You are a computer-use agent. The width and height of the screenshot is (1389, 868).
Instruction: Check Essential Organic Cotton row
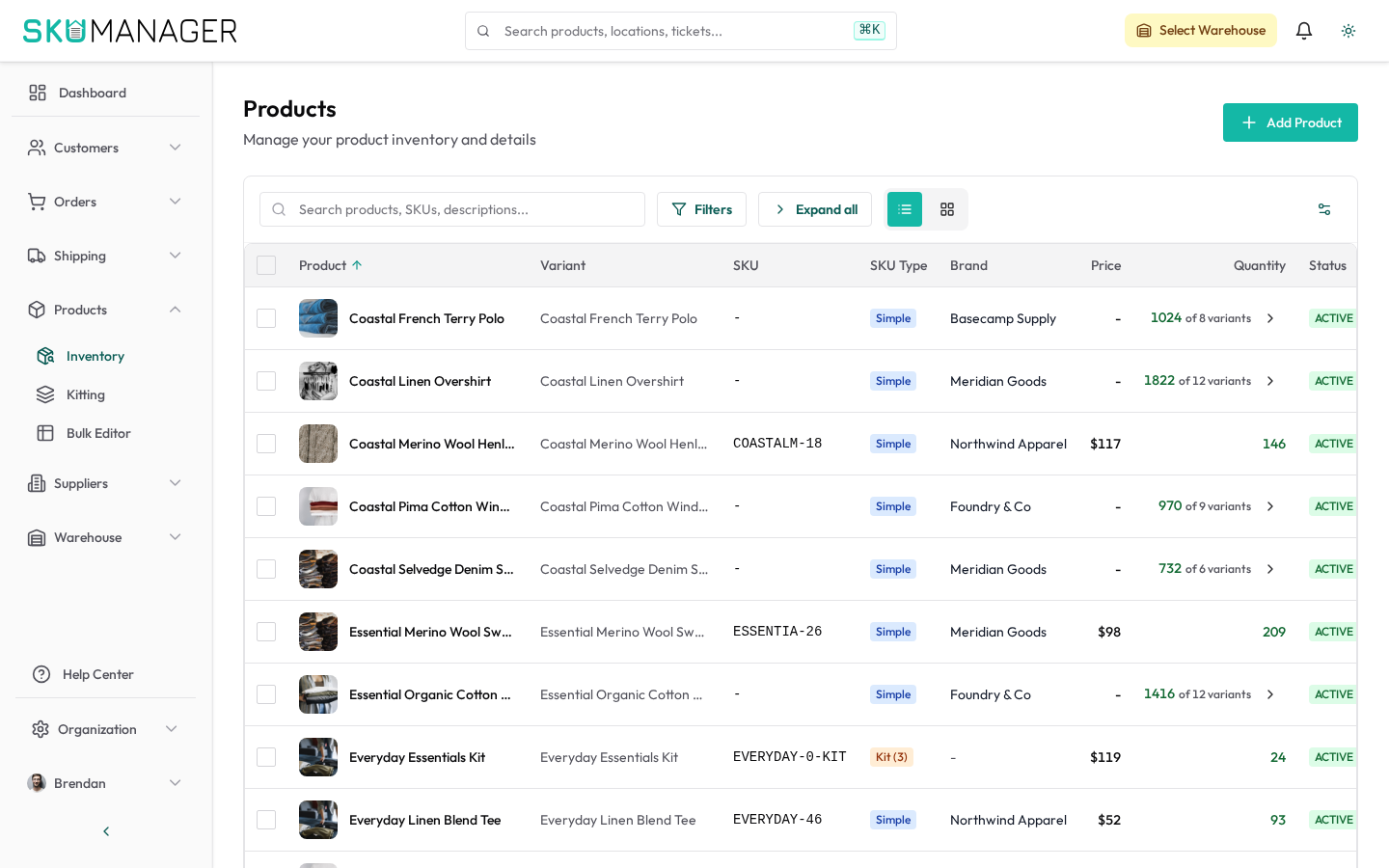tap(266, 694)
